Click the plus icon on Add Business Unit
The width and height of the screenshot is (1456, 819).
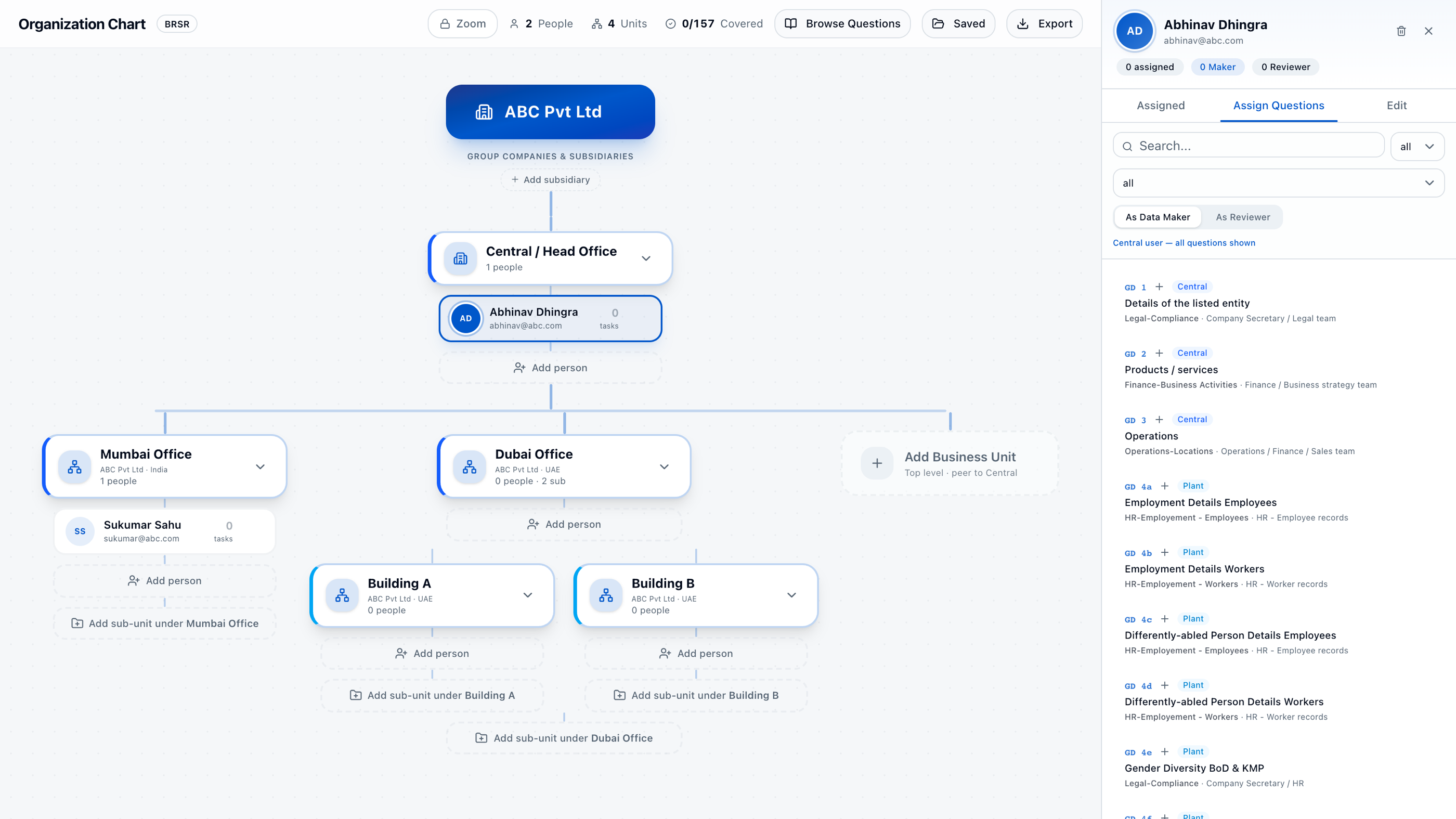(x=877, y=463)
